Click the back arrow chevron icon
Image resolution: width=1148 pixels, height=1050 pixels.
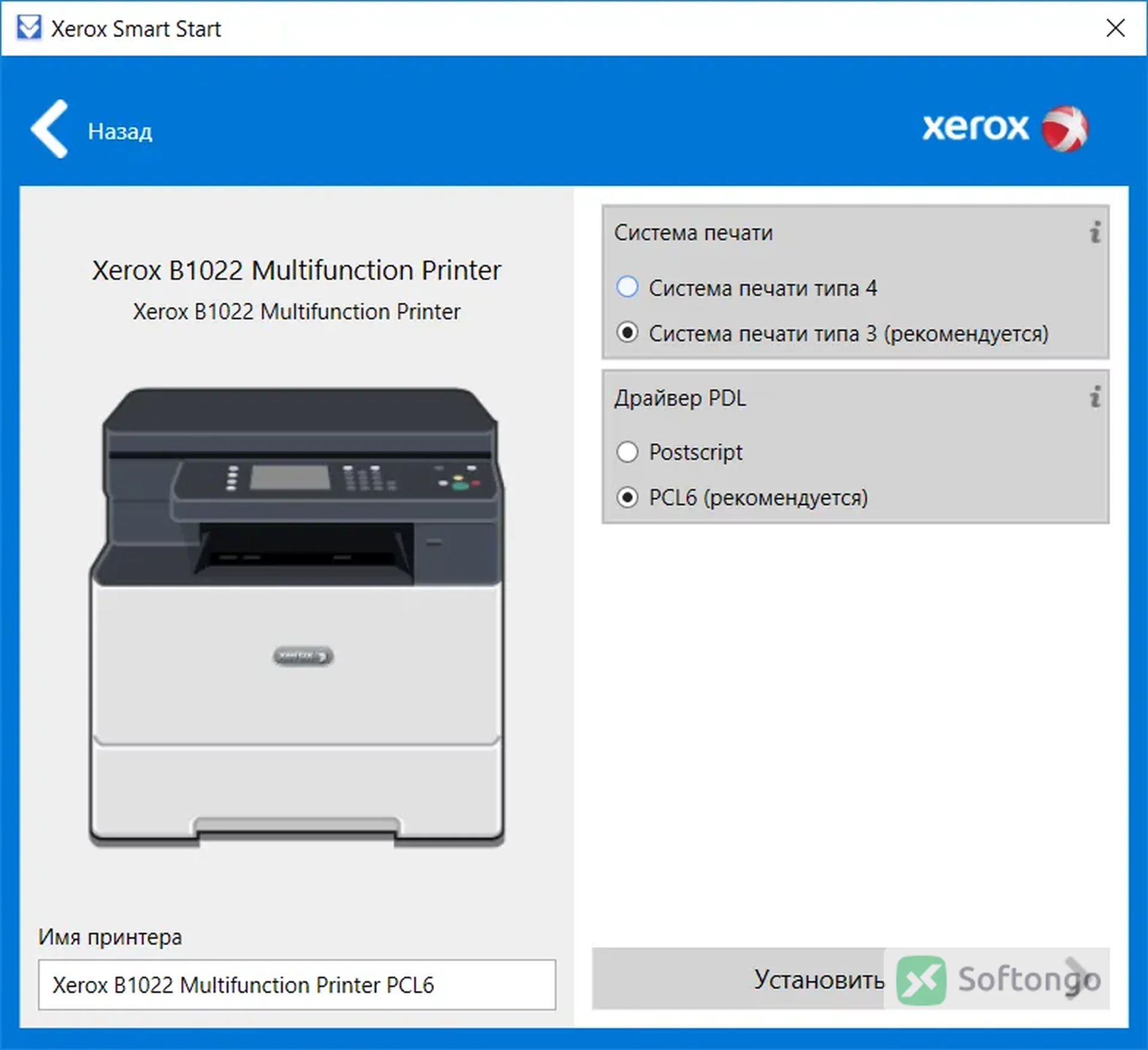49,129
